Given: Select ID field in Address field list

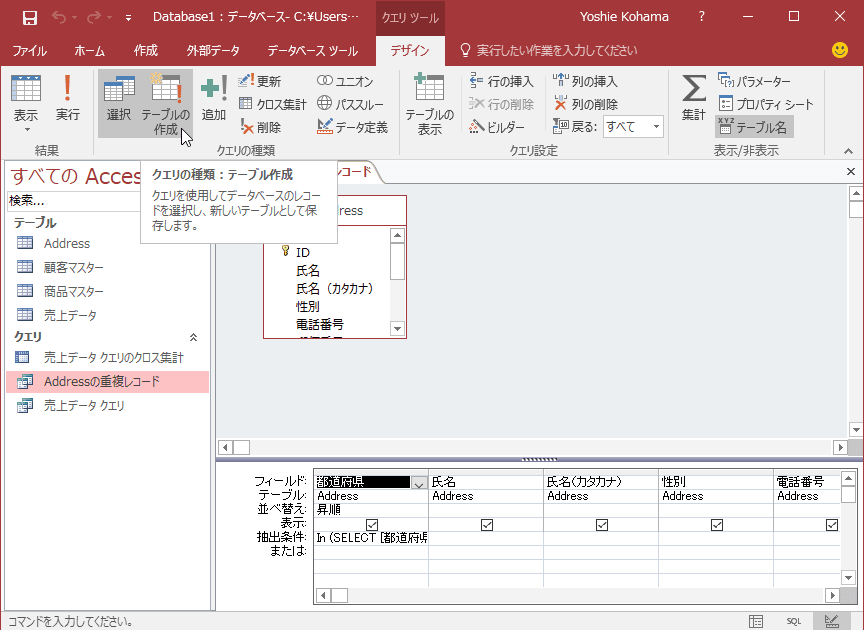Looking at the screenshot, I should coord(303,252).
